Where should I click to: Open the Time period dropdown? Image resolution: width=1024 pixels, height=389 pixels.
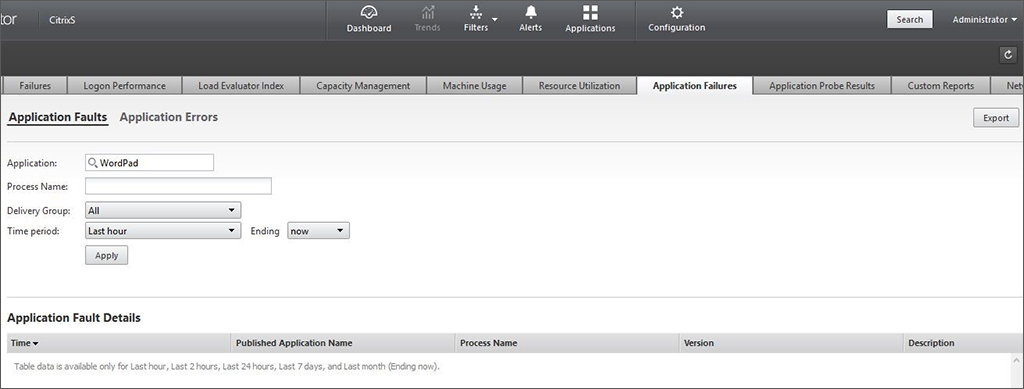pos(163,231)
